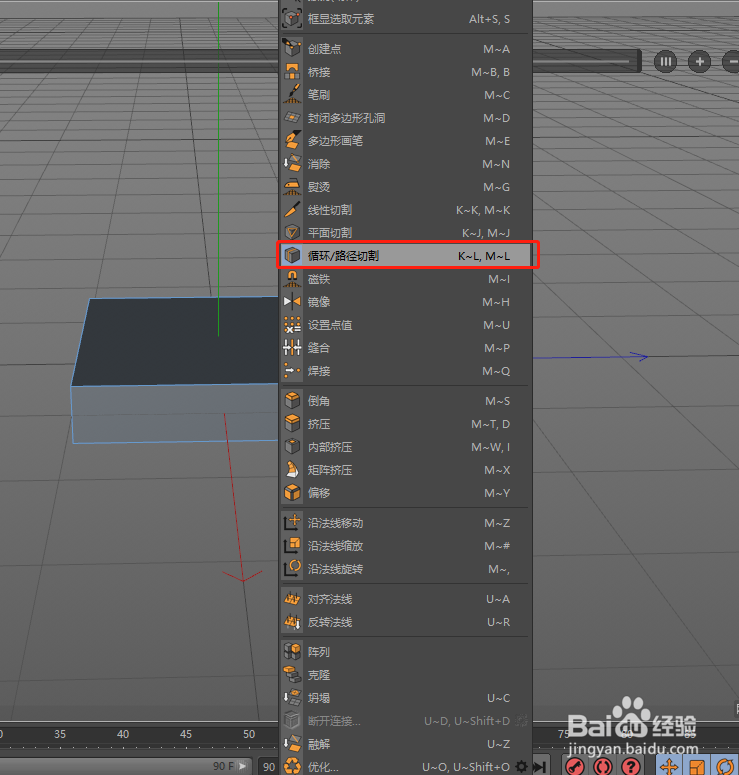The height and width of the screenshot is (775, 739).
Task: Choose 坍塌 collapse from the menu
Action: click(x=405, y=698)
